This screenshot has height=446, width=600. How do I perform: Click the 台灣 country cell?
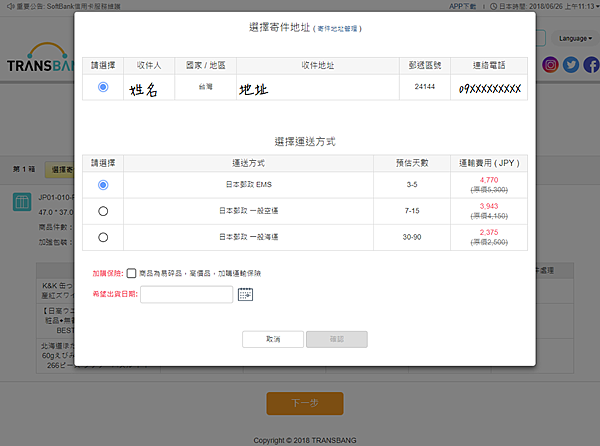[x=205, y=87]
